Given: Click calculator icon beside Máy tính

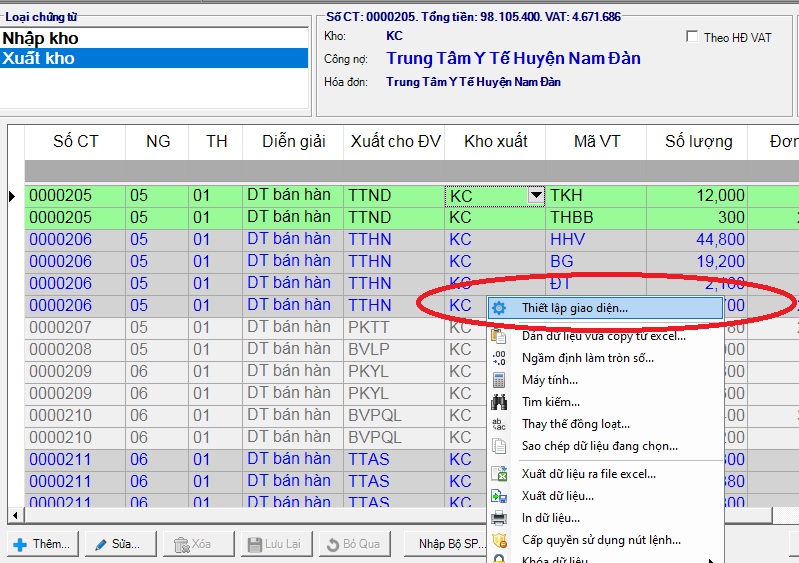Looking at the screenshot, I should [x=499, y=380].
